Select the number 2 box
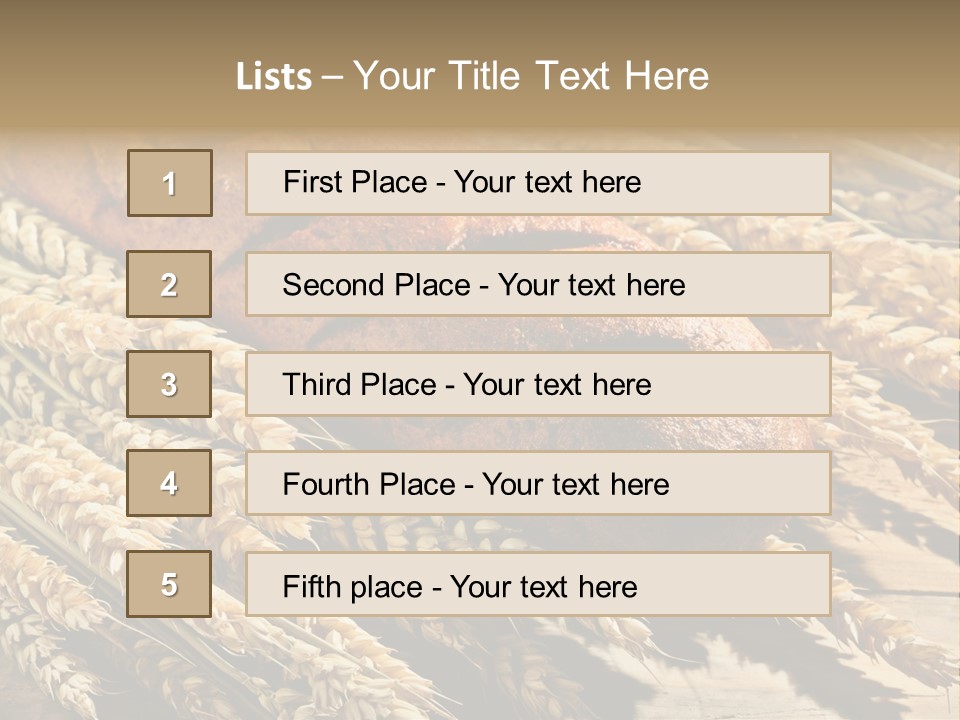 tap(169, 284)
